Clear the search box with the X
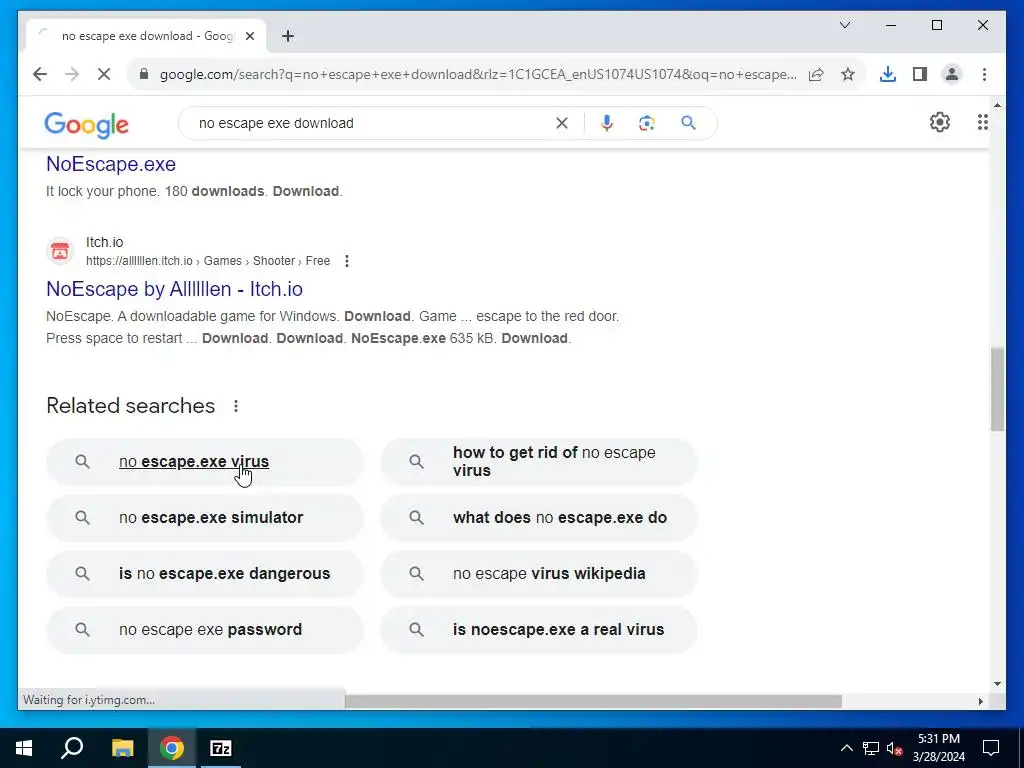The width and height of the screenshot is (1024, 768). pyautogui.click(x=562, y=123)
